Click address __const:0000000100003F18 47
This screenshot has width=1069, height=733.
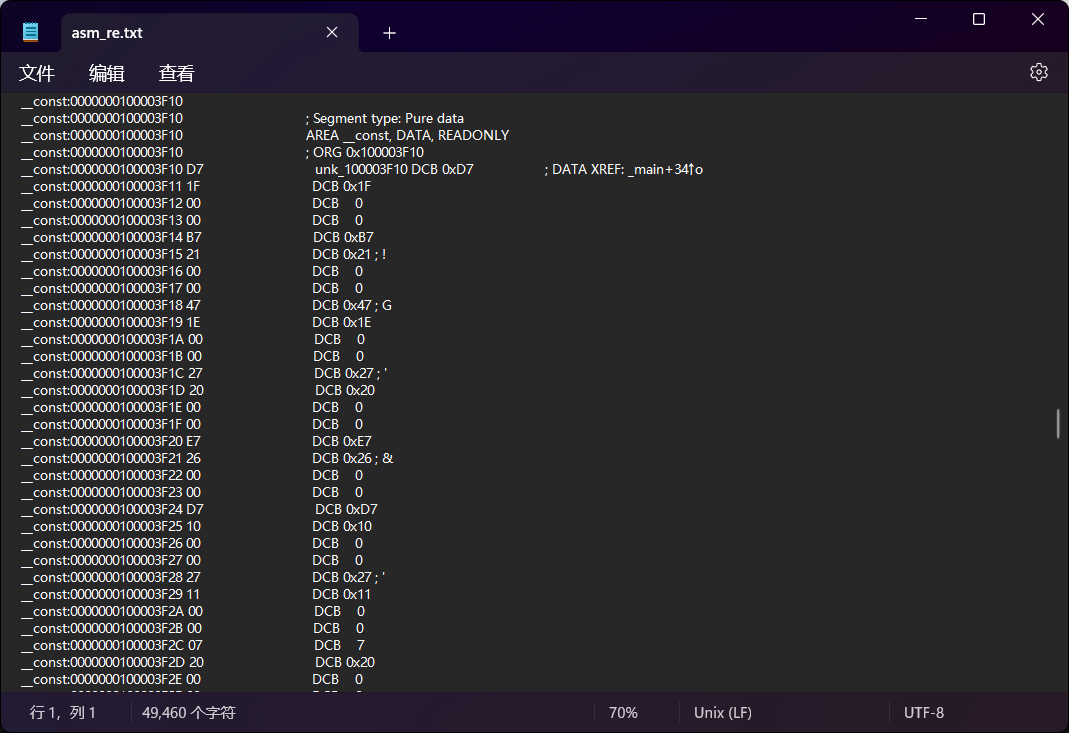point(110,305)
